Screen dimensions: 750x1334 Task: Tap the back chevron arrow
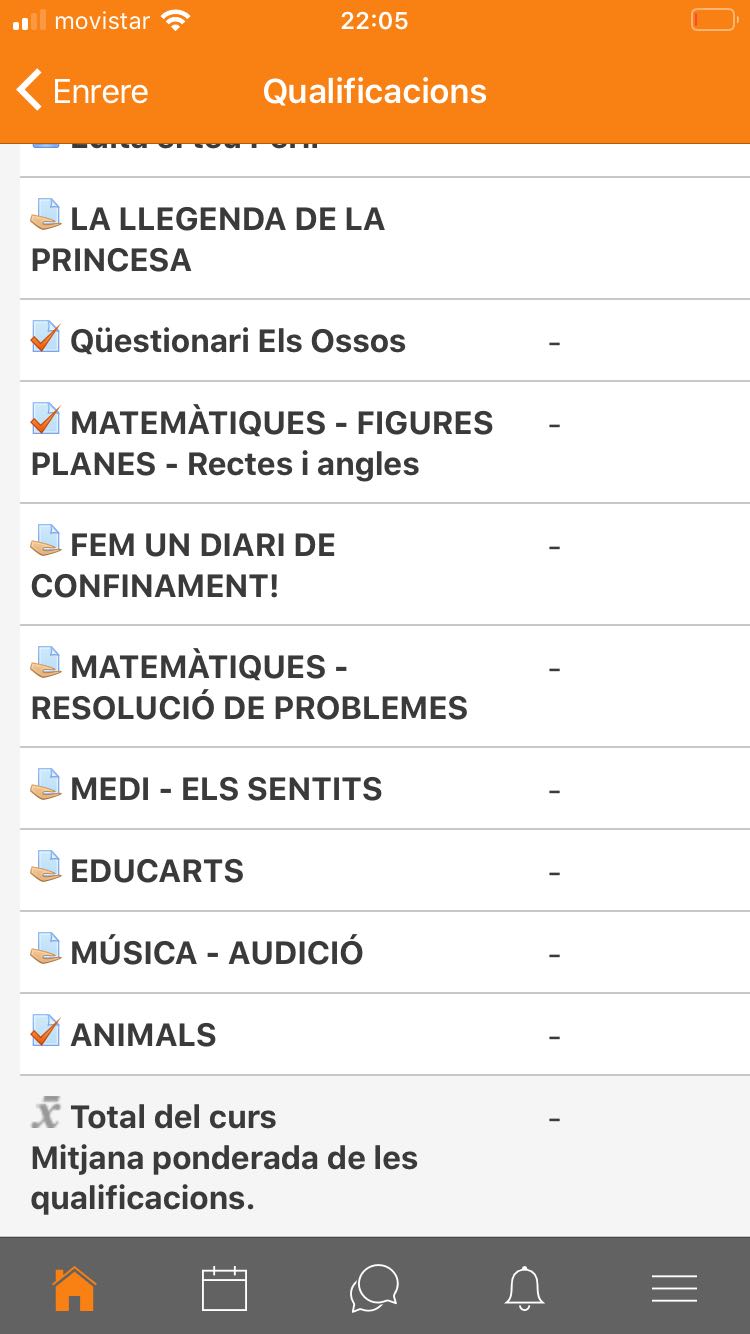tap(30, 91)
